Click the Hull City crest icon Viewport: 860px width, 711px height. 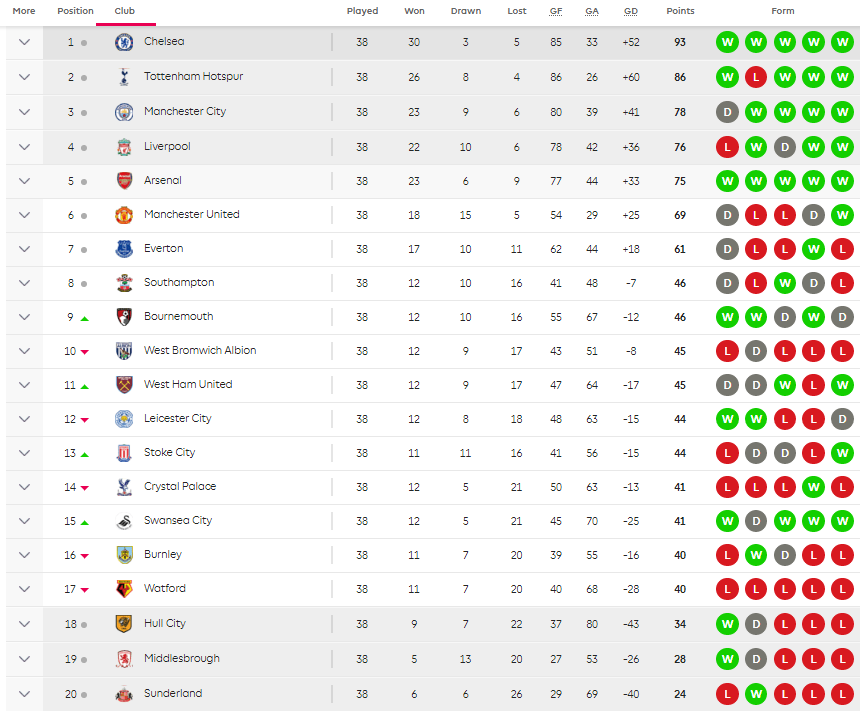[124, 624]
